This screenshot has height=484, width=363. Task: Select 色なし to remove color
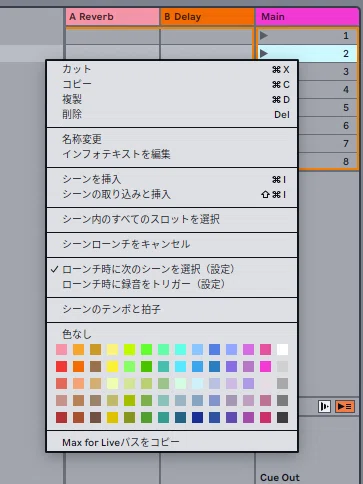(x=172, y=334)
